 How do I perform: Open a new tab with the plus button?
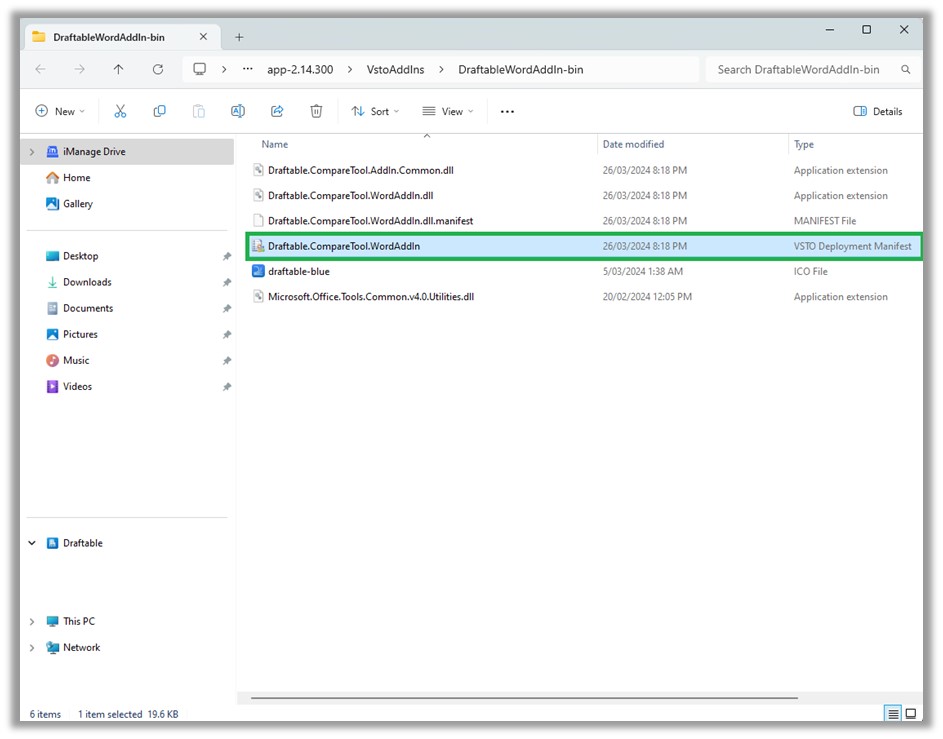coord(239,37)
